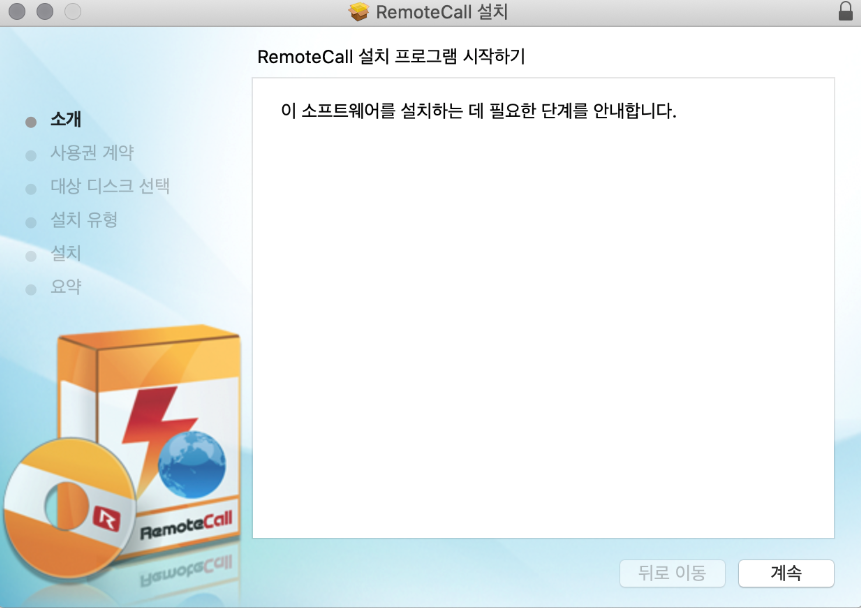
Task: Click the 뒤로 이동 (Go Back) button
Action: [672, 573]
